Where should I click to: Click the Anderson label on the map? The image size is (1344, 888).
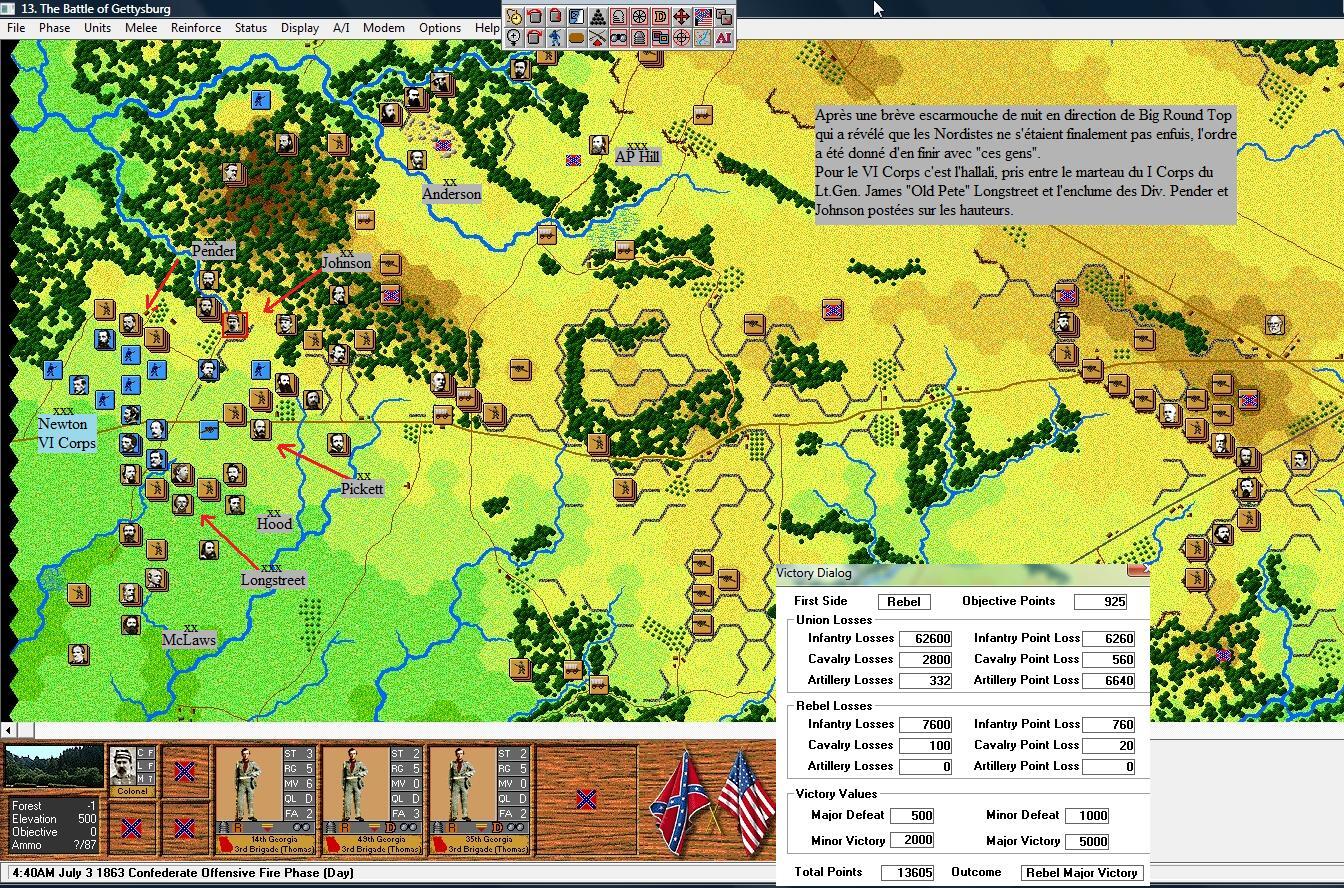(452, 194)
